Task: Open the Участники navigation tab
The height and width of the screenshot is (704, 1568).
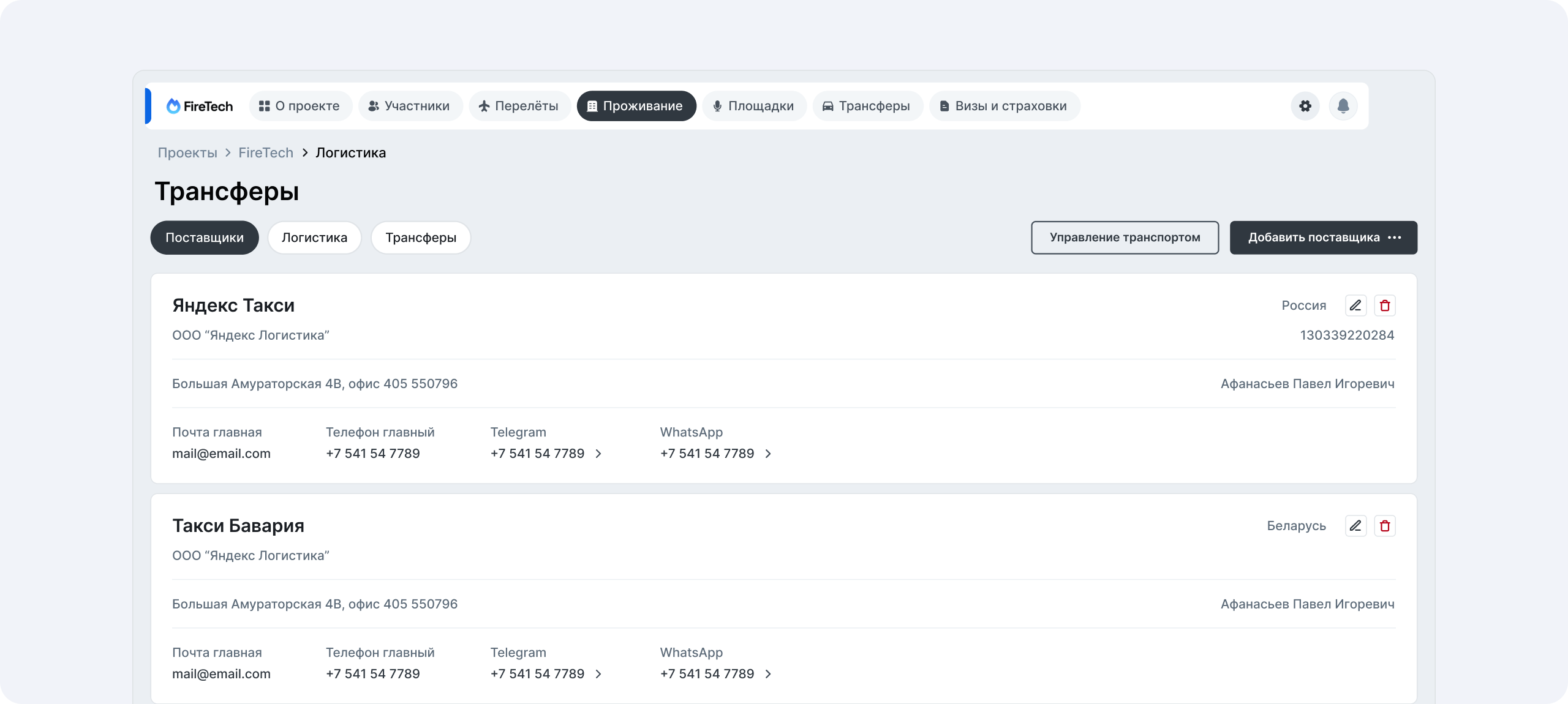Action: 410,106
